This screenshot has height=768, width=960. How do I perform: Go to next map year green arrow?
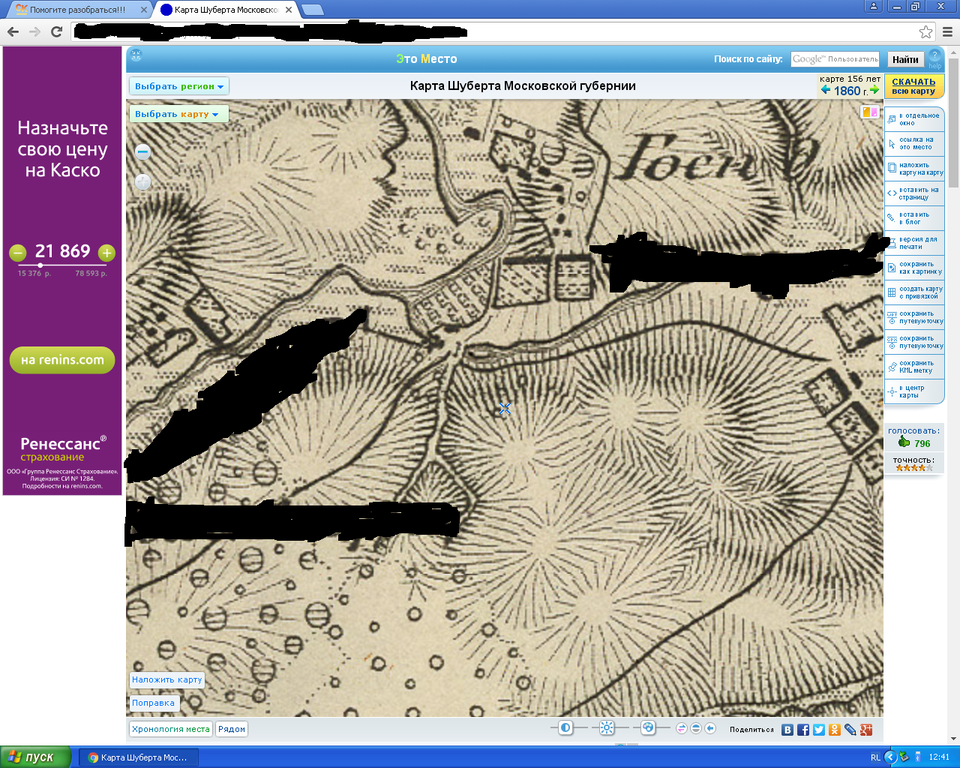click(x=874, y=90)
